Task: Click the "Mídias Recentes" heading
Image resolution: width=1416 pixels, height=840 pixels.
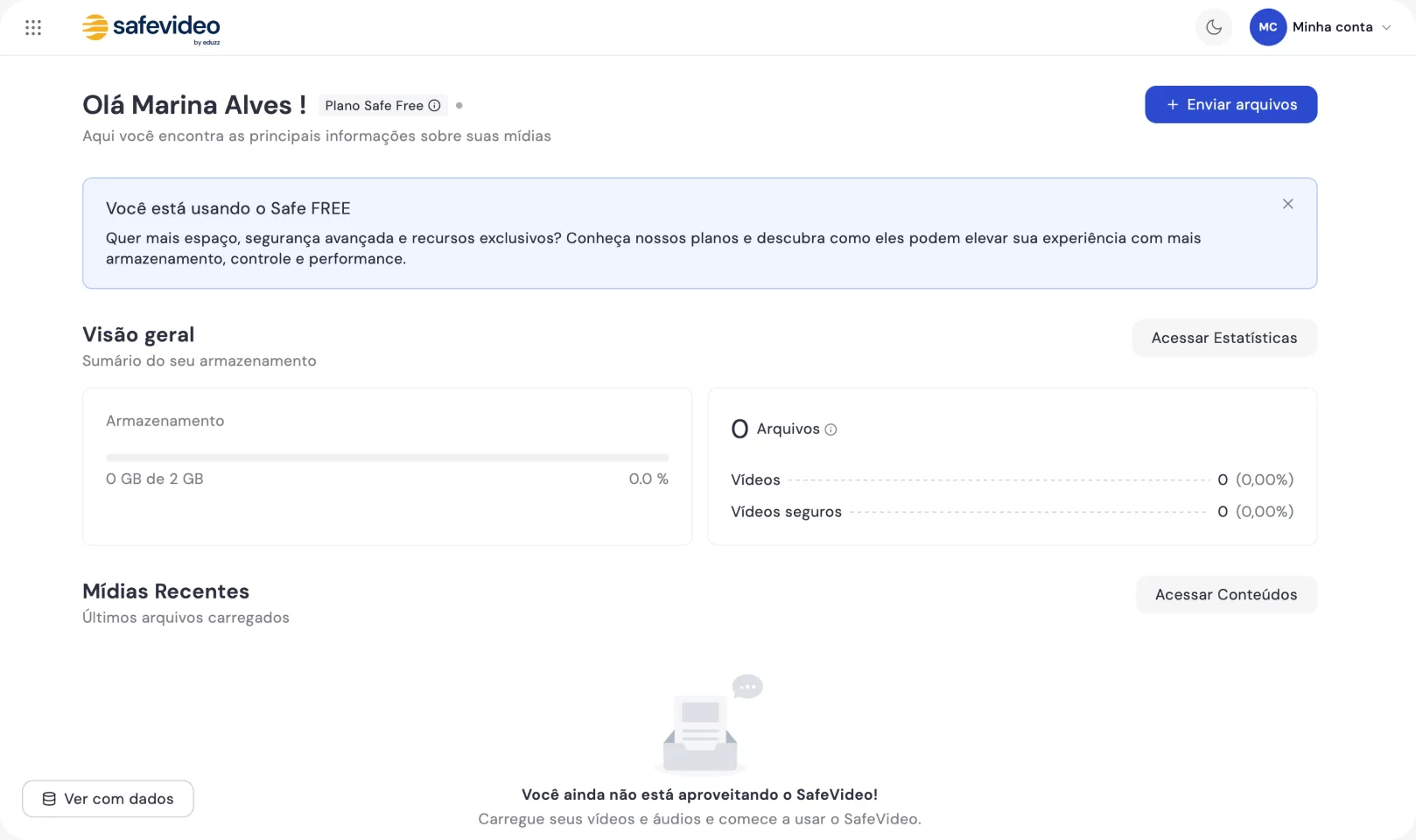Action: point(165,591)
